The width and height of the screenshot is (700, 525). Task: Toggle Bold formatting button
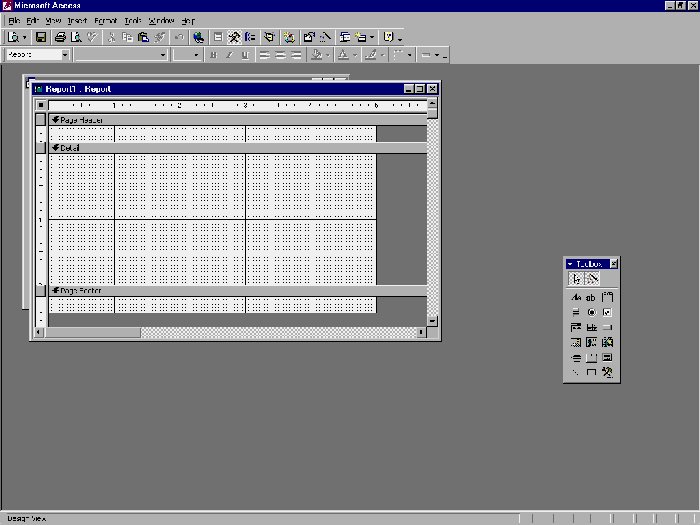point(213,55)
